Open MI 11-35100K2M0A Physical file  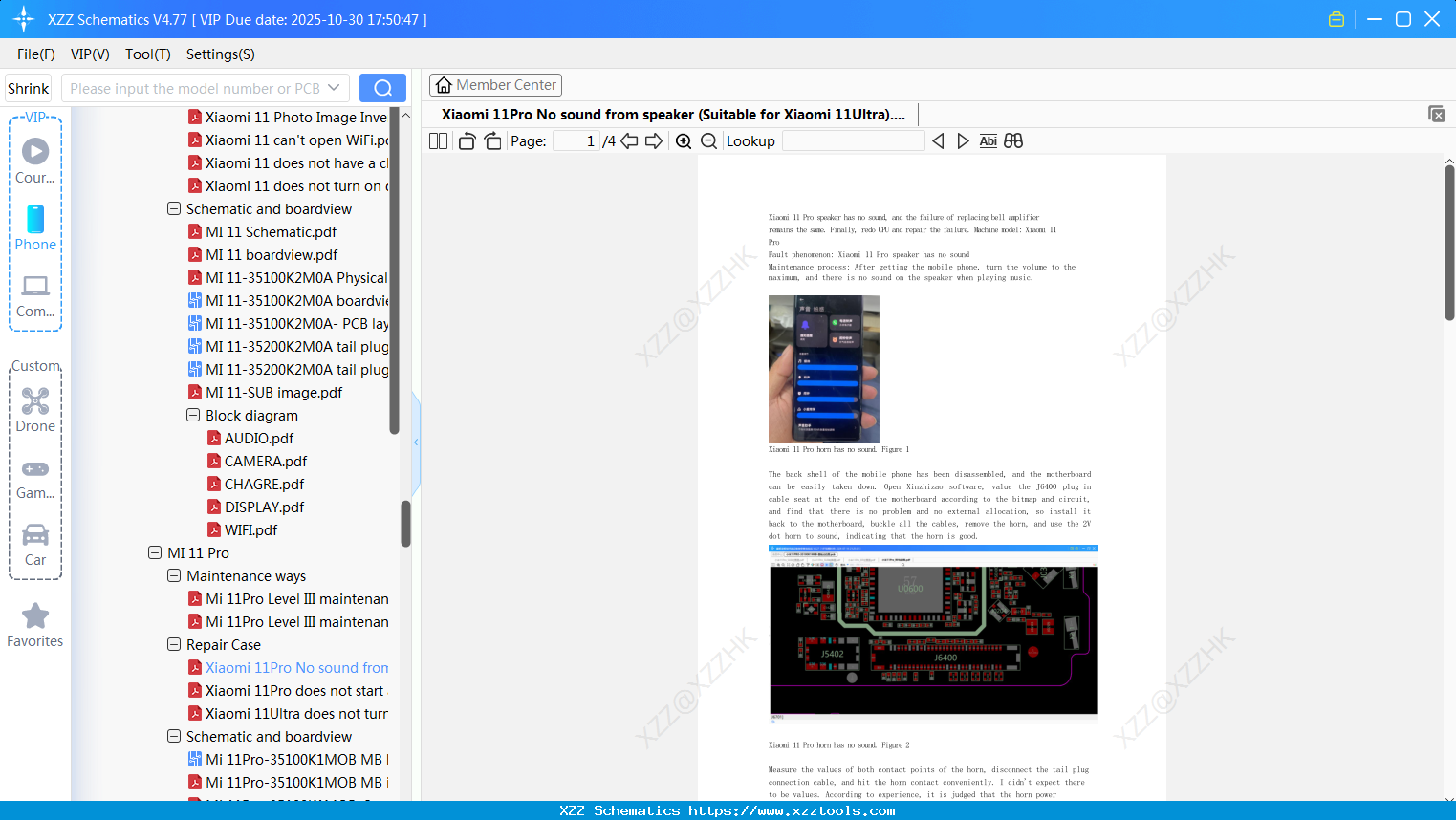pos(297,277)
